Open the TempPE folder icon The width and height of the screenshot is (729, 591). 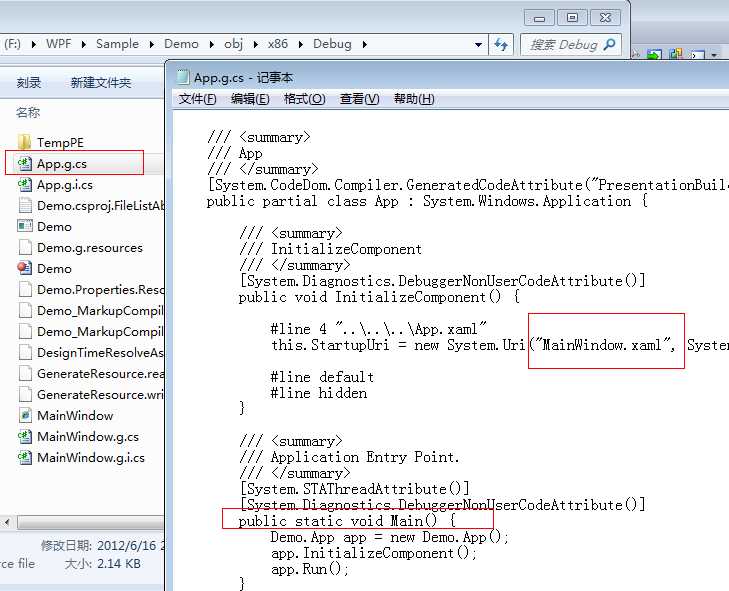(24, 142)
